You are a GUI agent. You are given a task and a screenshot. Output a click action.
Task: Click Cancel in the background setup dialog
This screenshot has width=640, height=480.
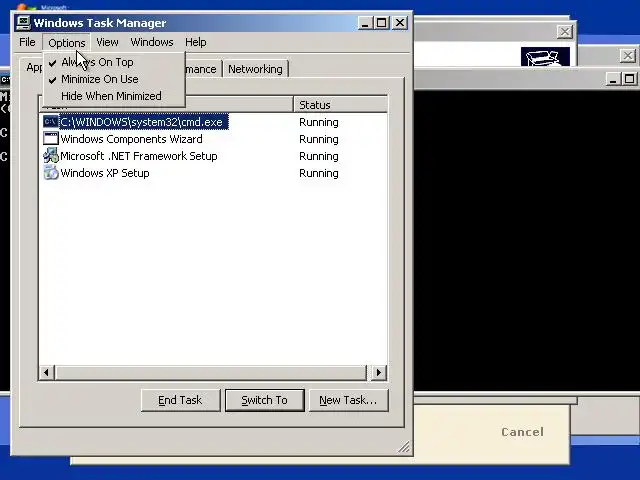click(522, 432)
